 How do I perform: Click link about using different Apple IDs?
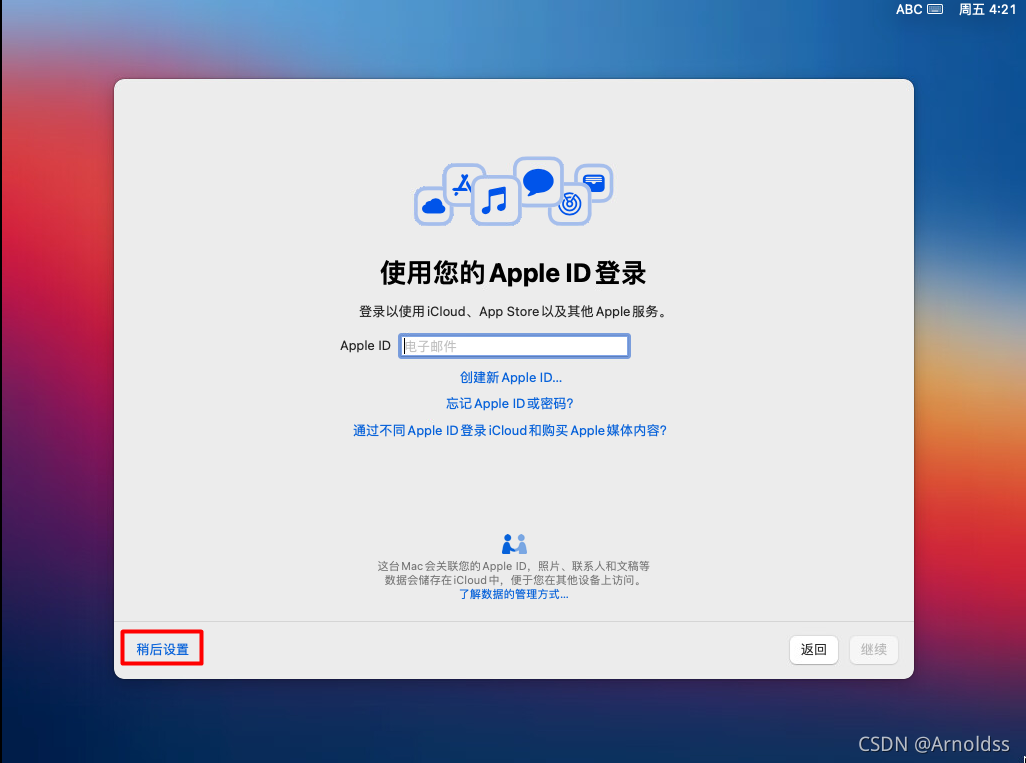(x=510, y=431)
